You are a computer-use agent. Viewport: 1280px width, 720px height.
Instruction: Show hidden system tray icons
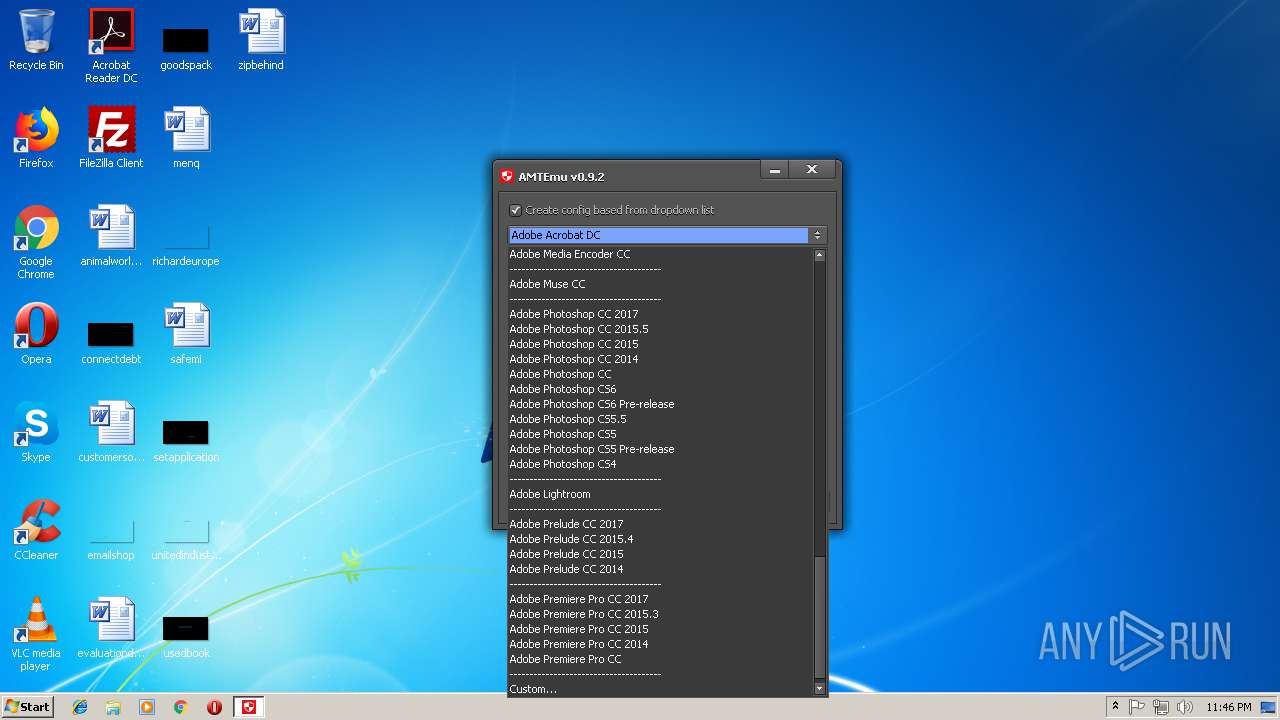coord(1115,707)
